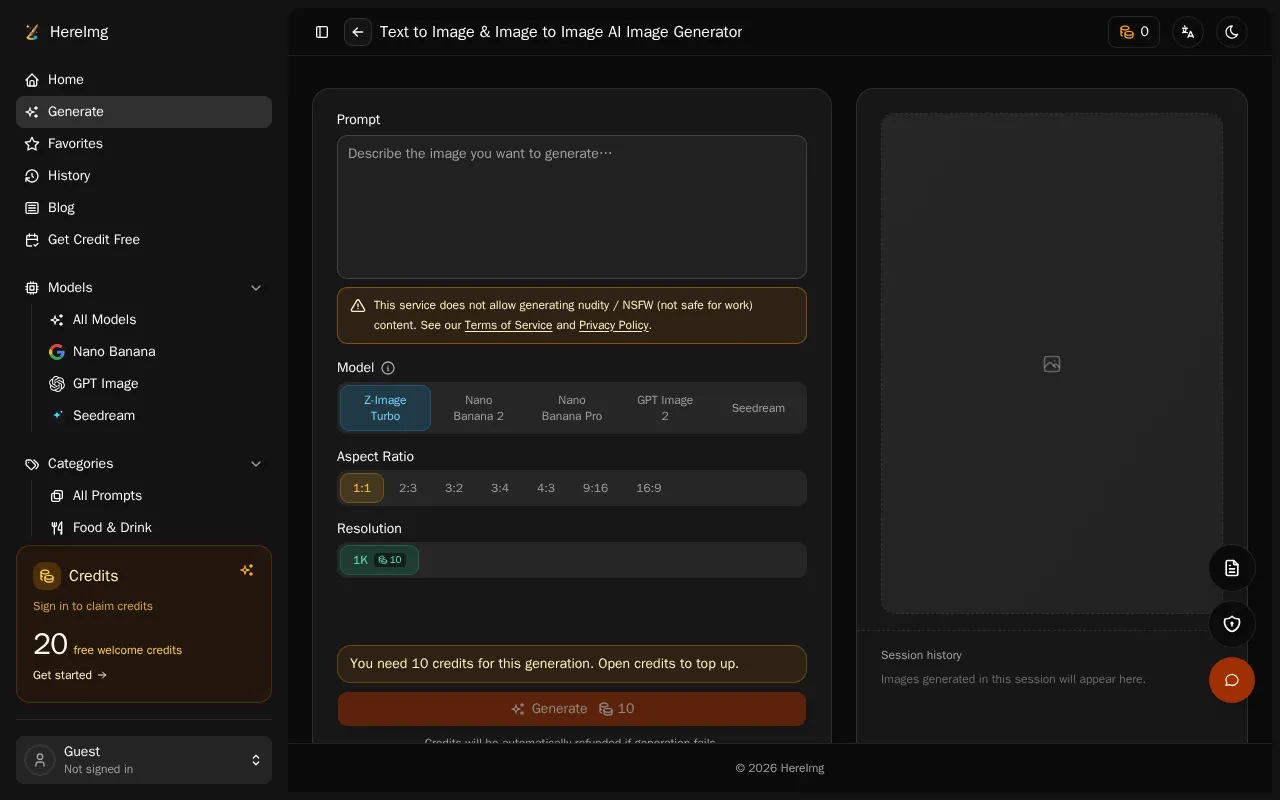Click the © 2026 HereImg footer text
This screenshot has width=1280, height=800.
pos(780,768)
